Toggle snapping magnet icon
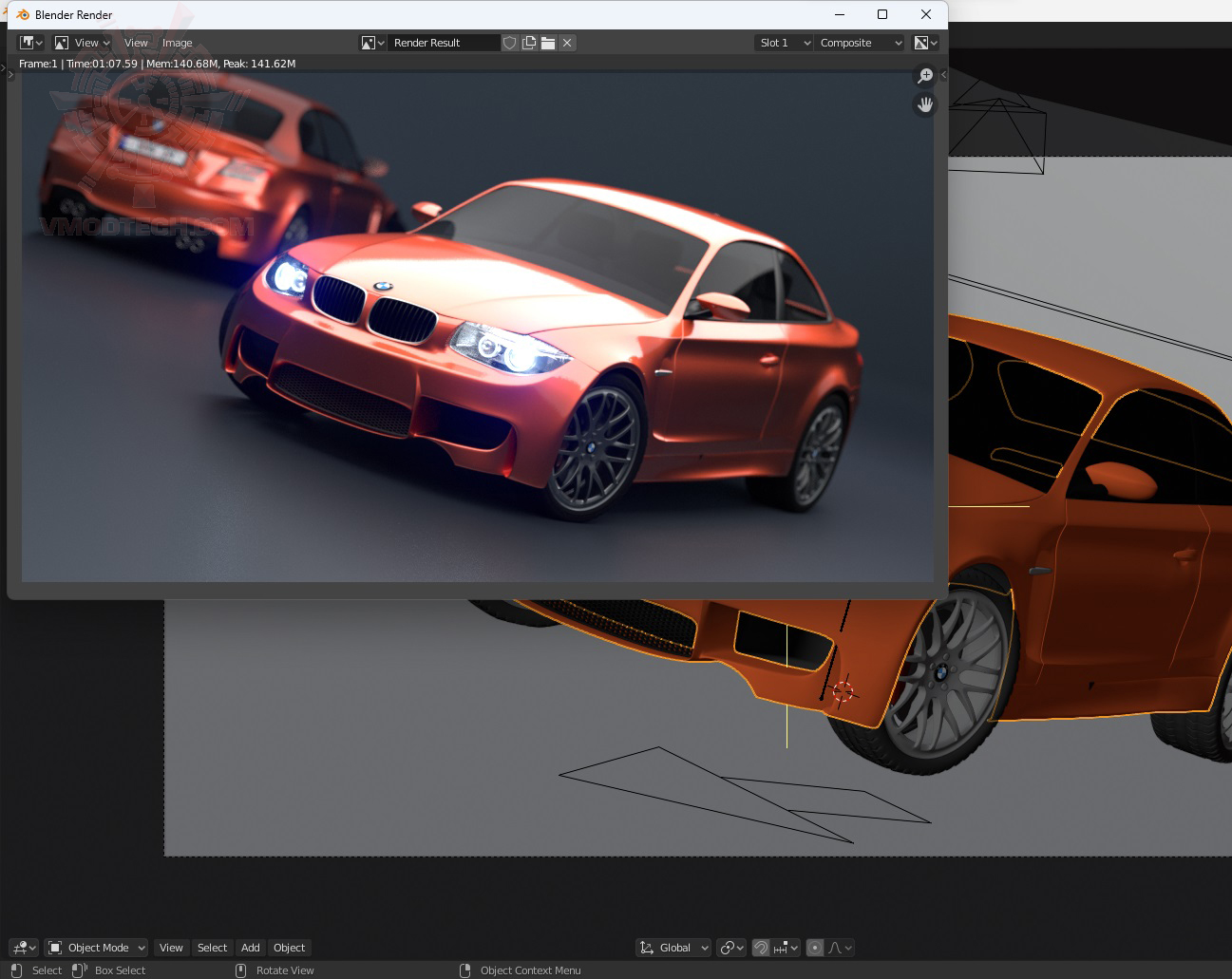The height and width of the screenshot is (979, 1232). pos(761,948)
